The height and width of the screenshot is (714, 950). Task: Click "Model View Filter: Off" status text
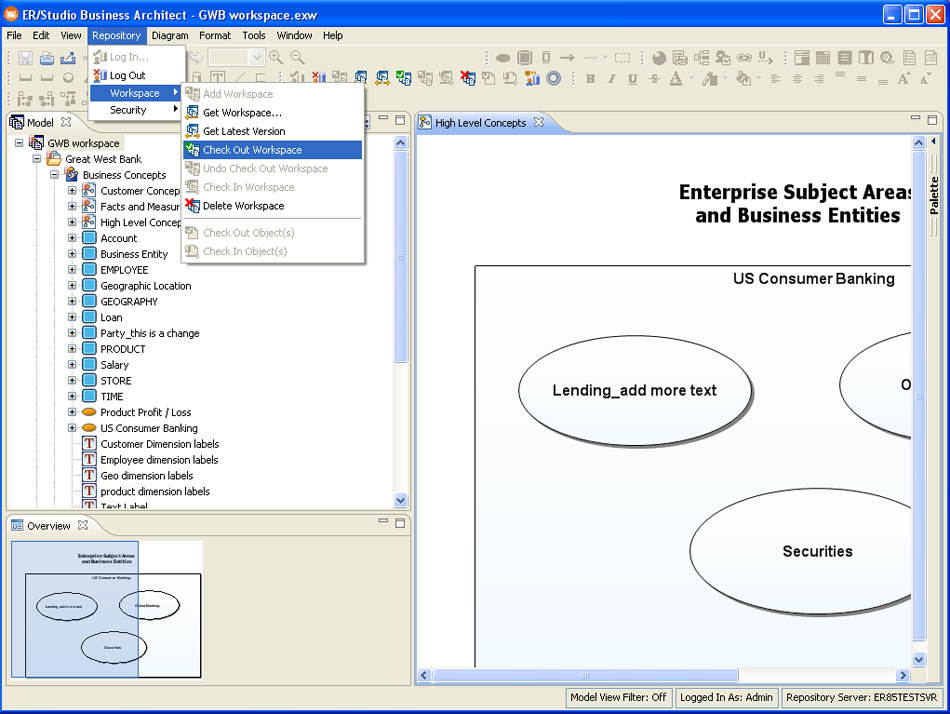pos(618,697)
